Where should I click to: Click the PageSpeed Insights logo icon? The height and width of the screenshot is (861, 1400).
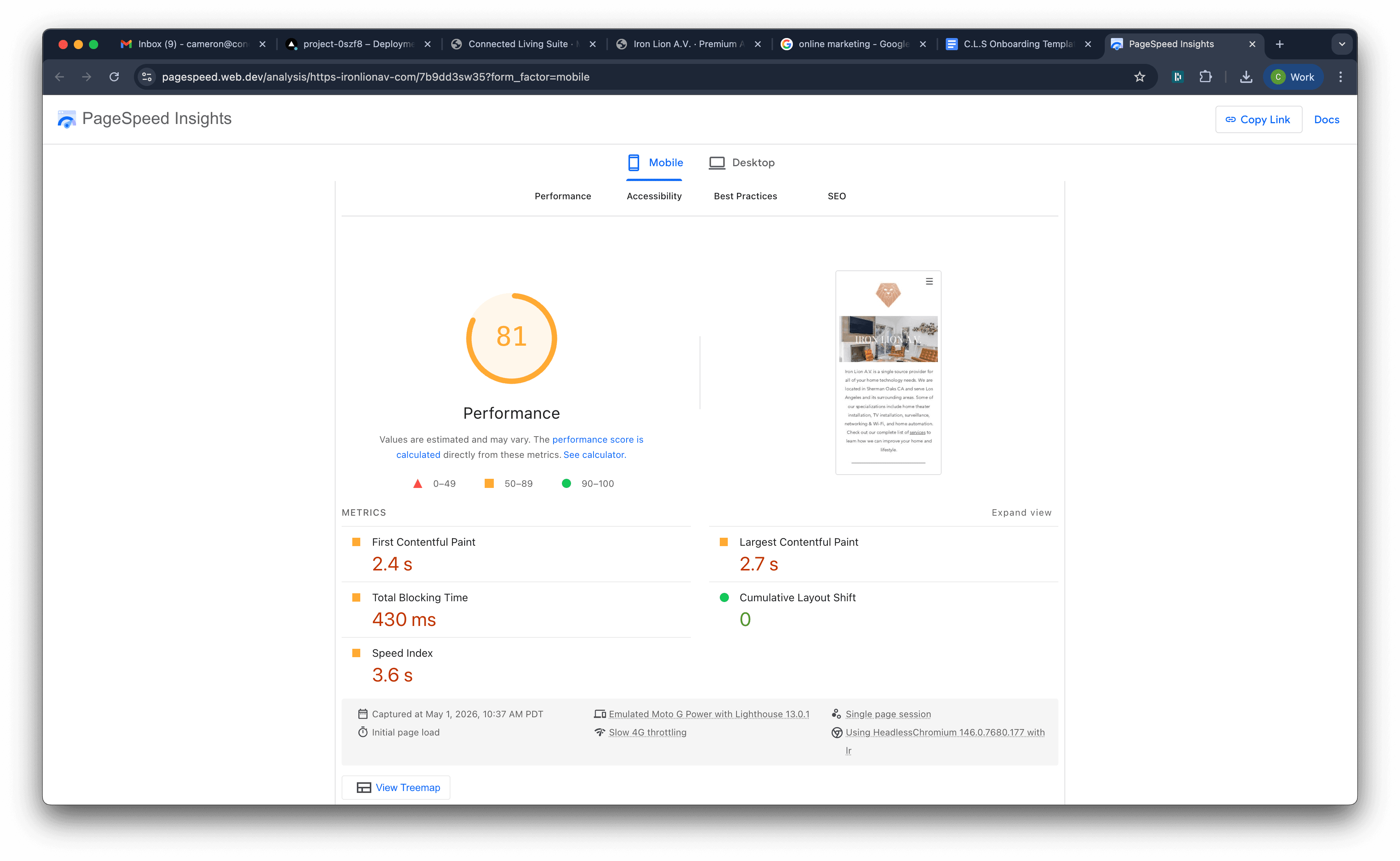[67, 119]
